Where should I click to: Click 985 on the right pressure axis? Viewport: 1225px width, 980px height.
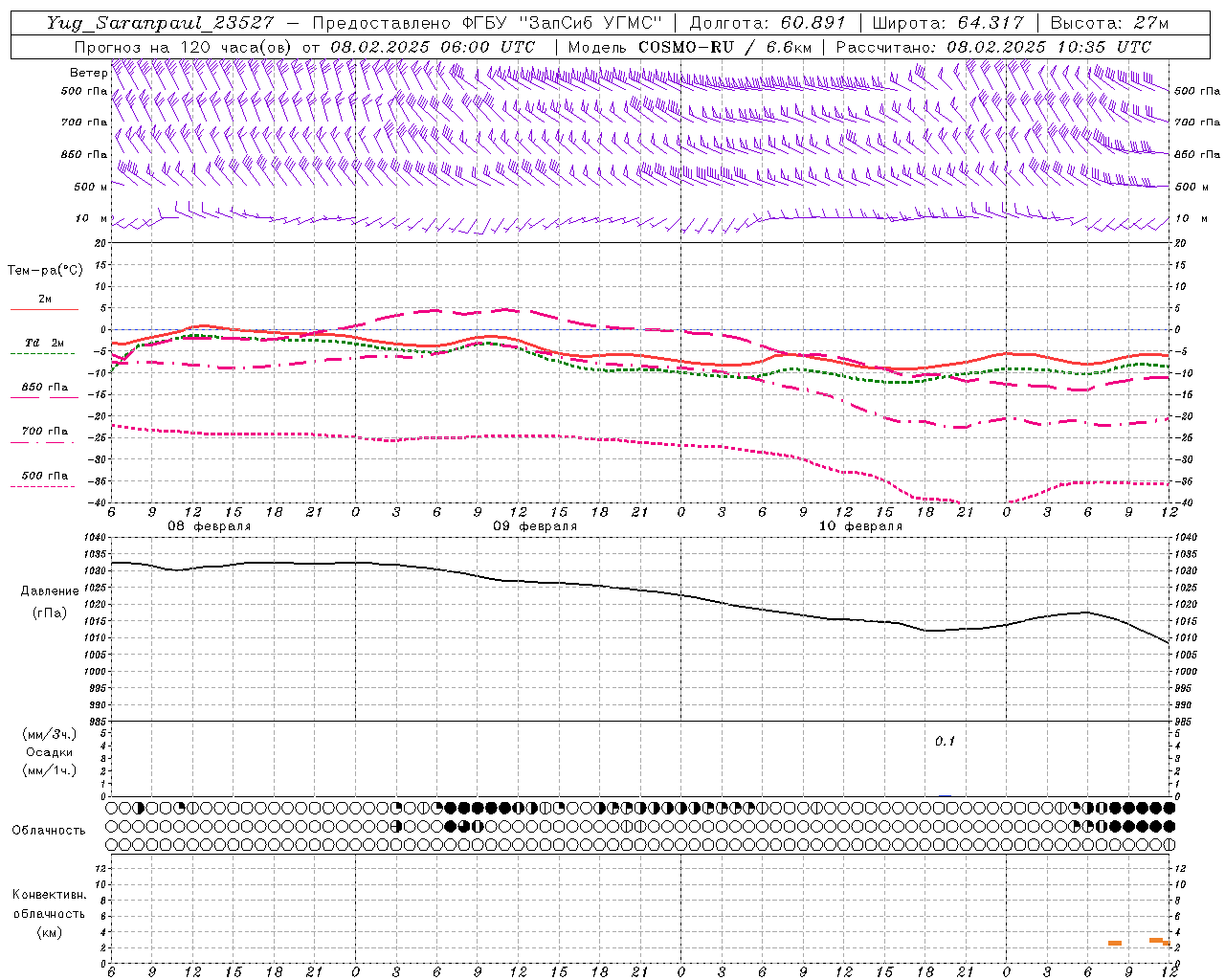1185,722
